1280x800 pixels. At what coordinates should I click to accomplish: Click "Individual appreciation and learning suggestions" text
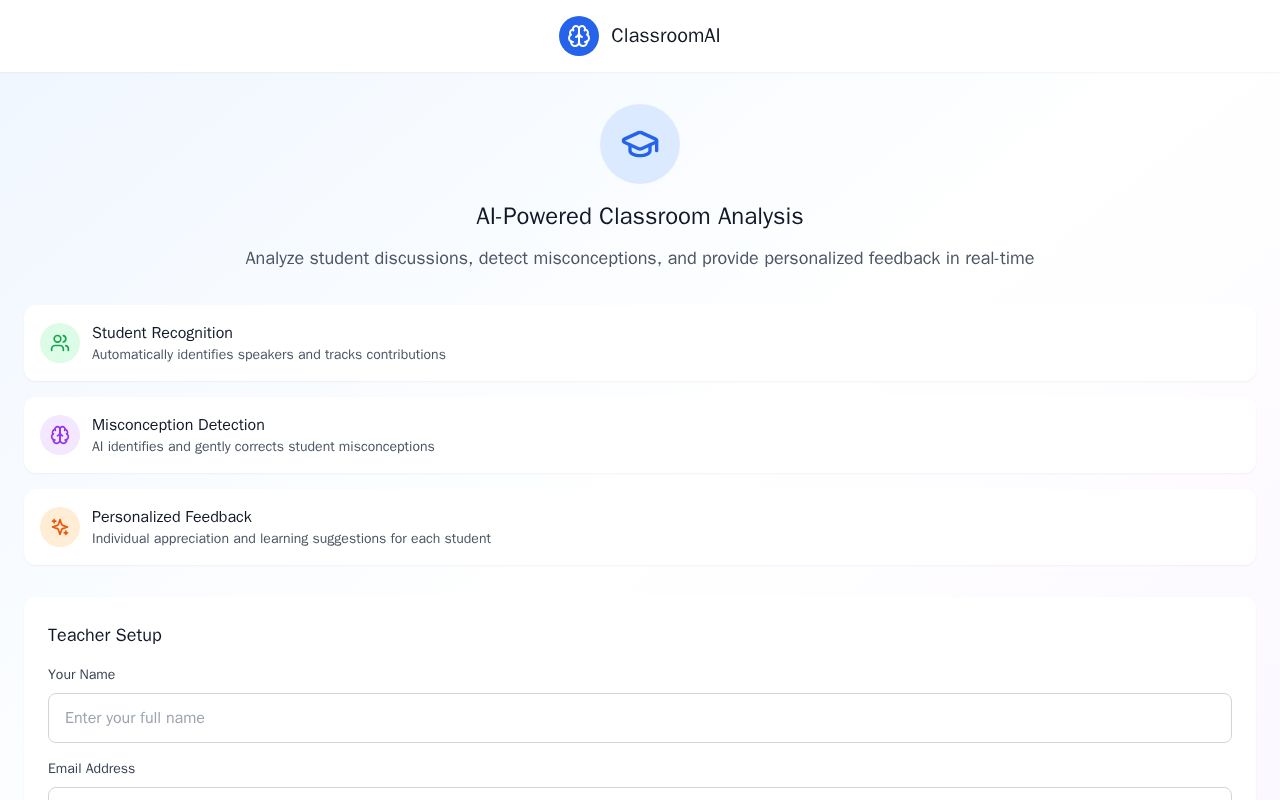(x=291, y=539)
